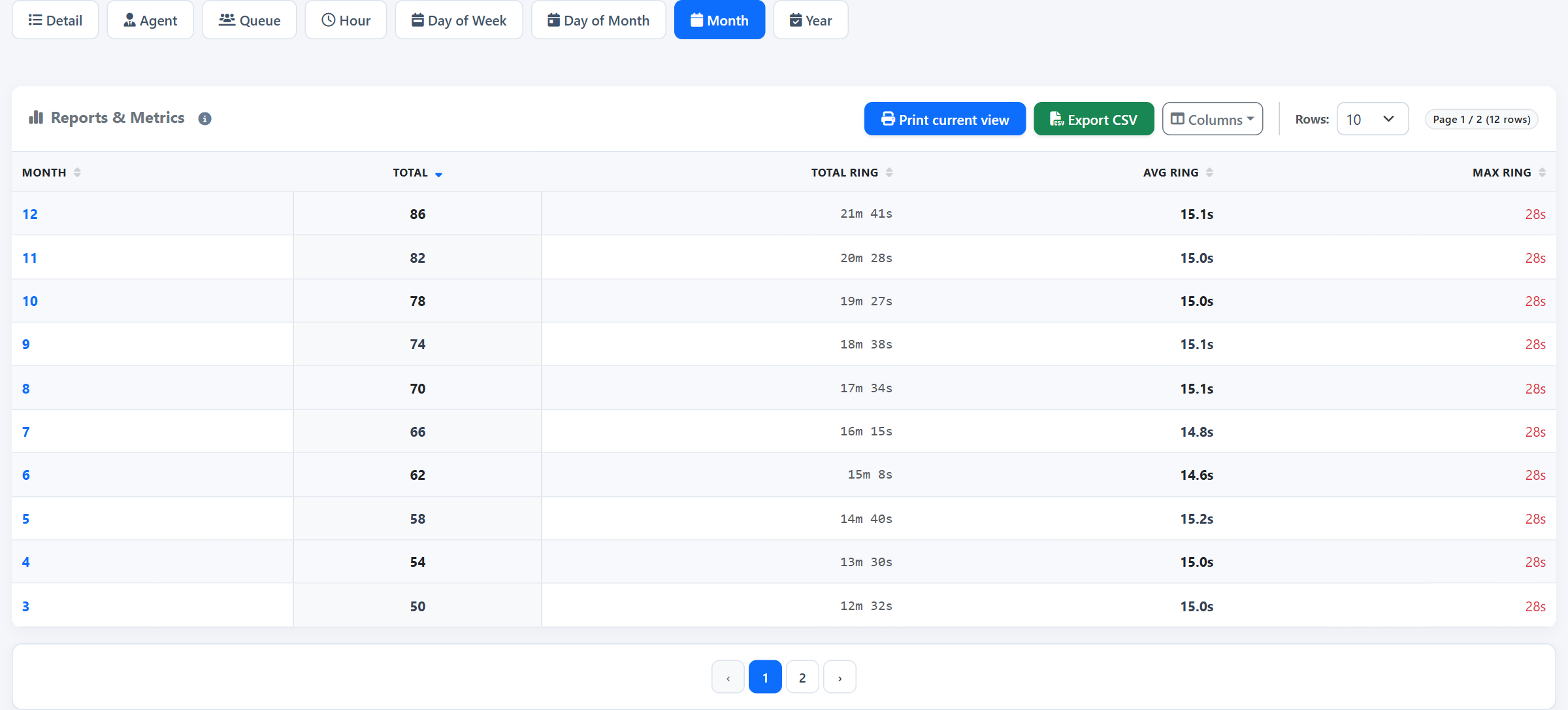This screenshot has width=1568, height=710.
Task: Click avg ring value 14.8s
Action: pyautogui.click(x=1196, y=432)
